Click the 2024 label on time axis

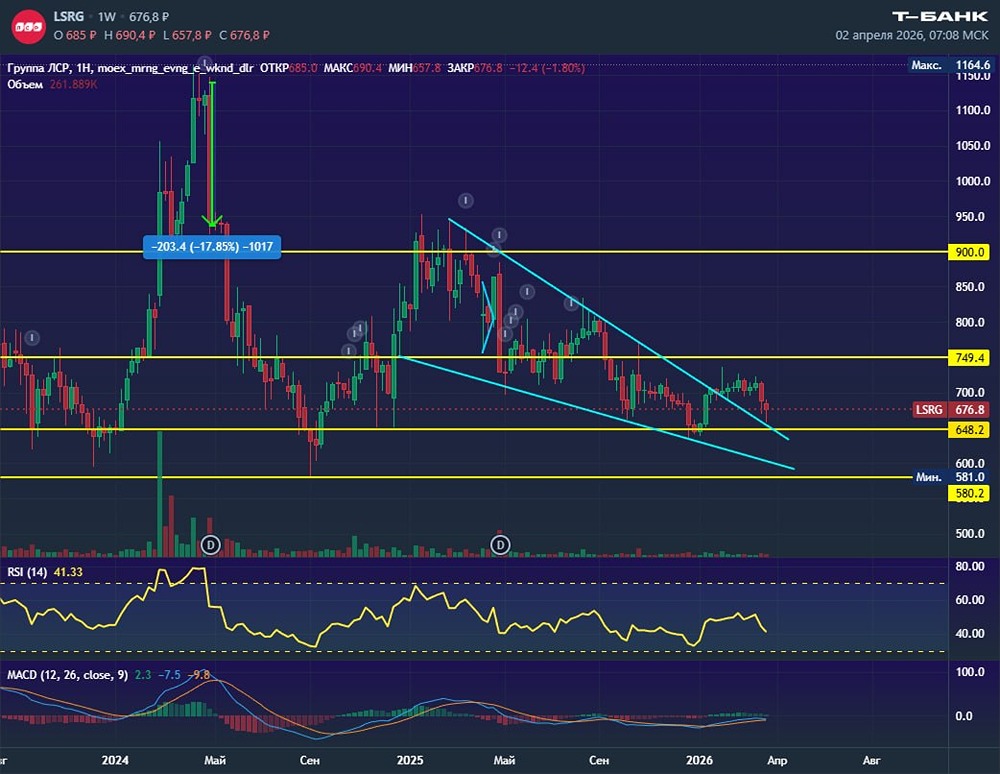[115, 760]
